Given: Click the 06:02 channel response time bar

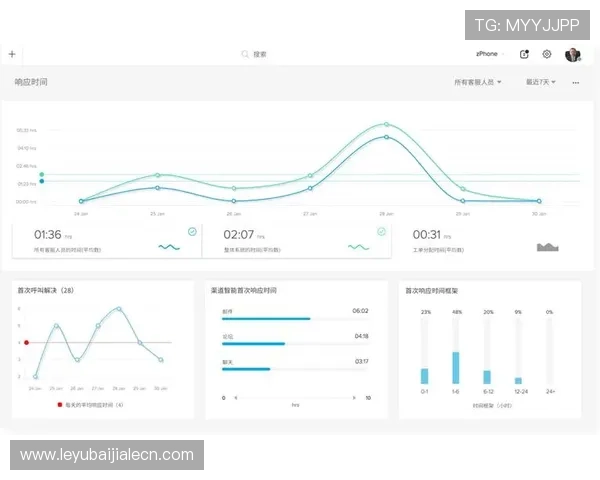Looking at the screenshot, I should (x=266, y=319).
